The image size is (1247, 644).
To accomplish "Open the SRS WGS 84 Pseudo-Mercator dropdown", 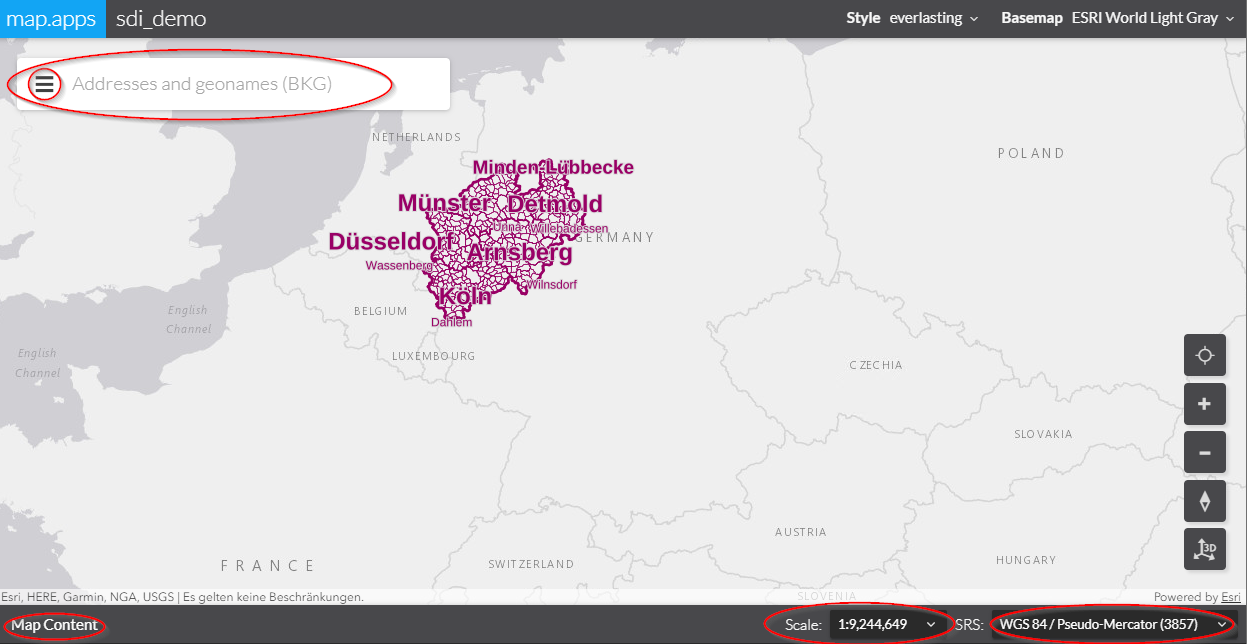I will click(x=1112, y=625).
